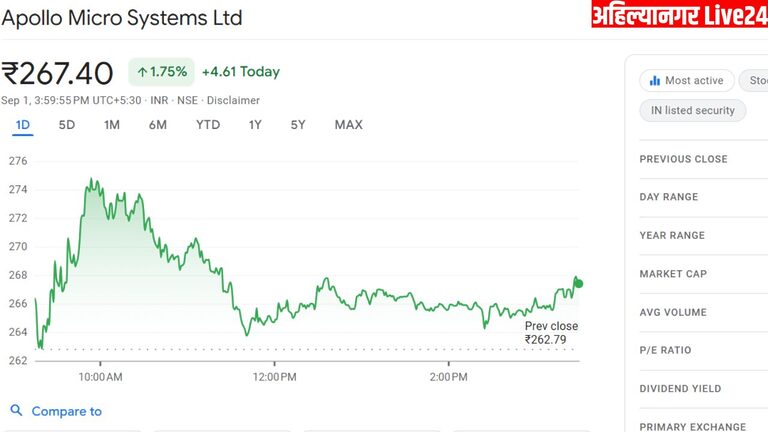Show the 6M chart range

pos(158,125)
